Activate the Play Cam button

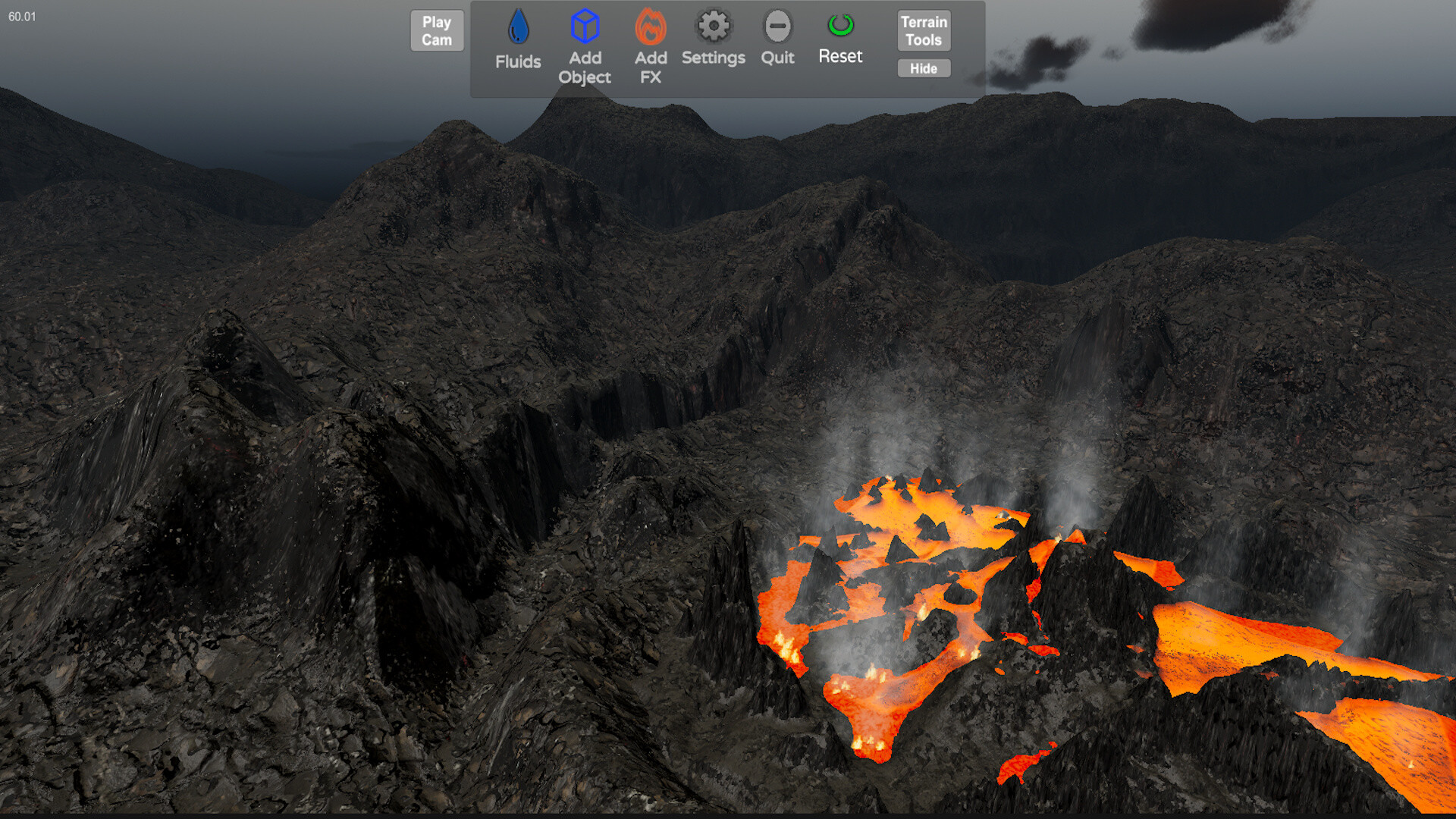pyautogui.click(x=437, y=30)
